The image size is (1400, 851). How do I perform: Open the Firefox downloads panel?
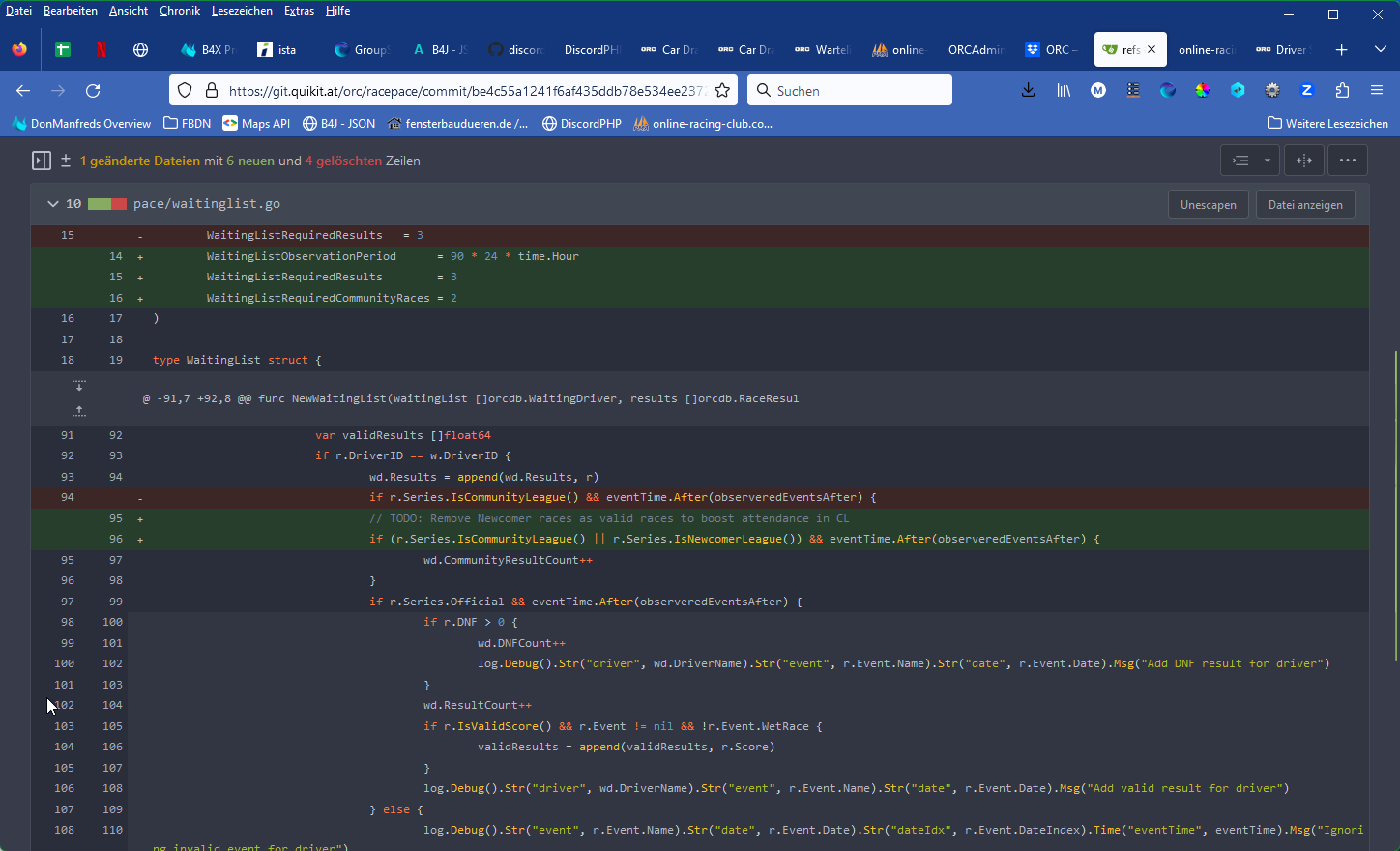(1028, 90)
